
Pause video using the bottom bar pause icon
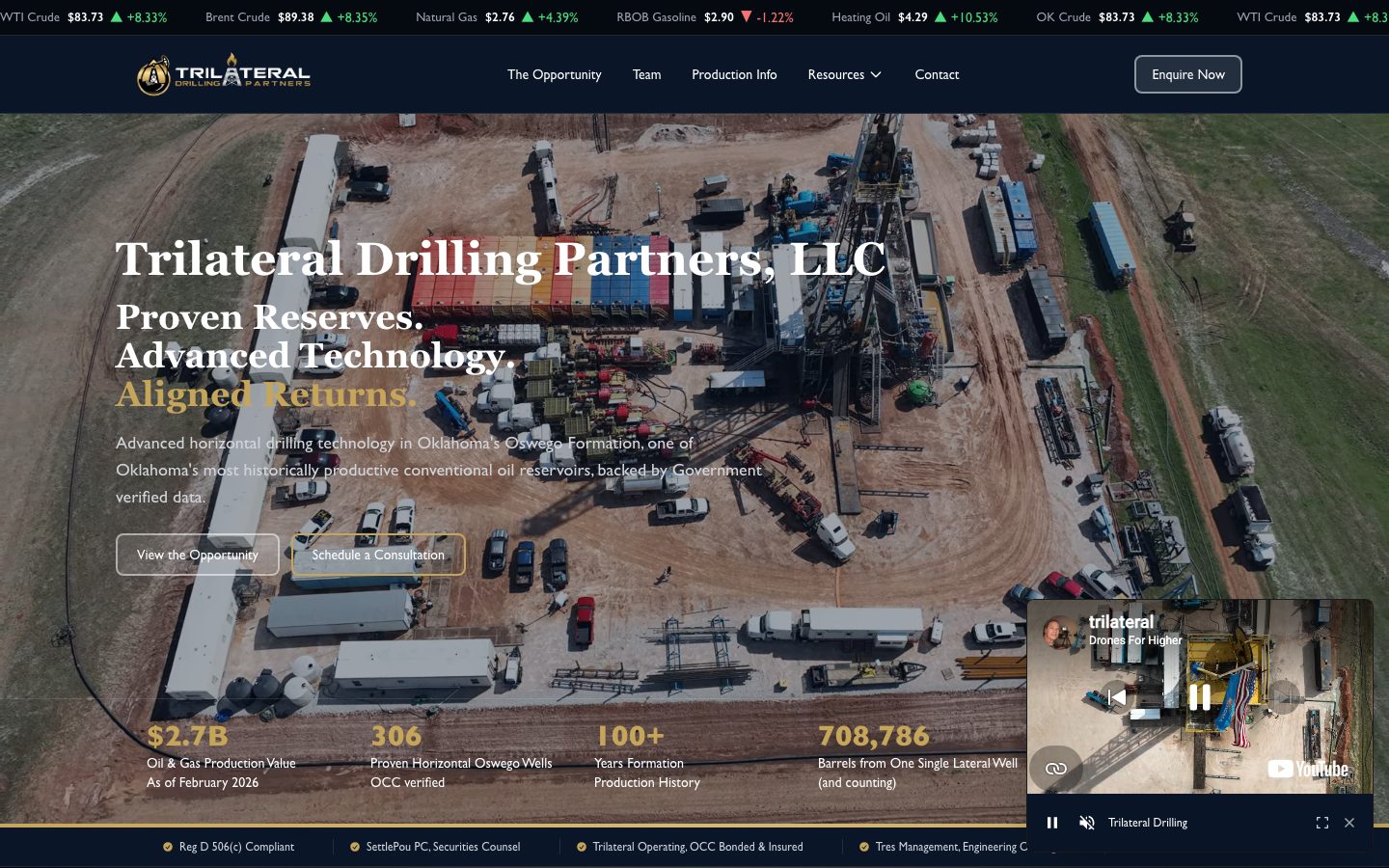[1052, 823]
